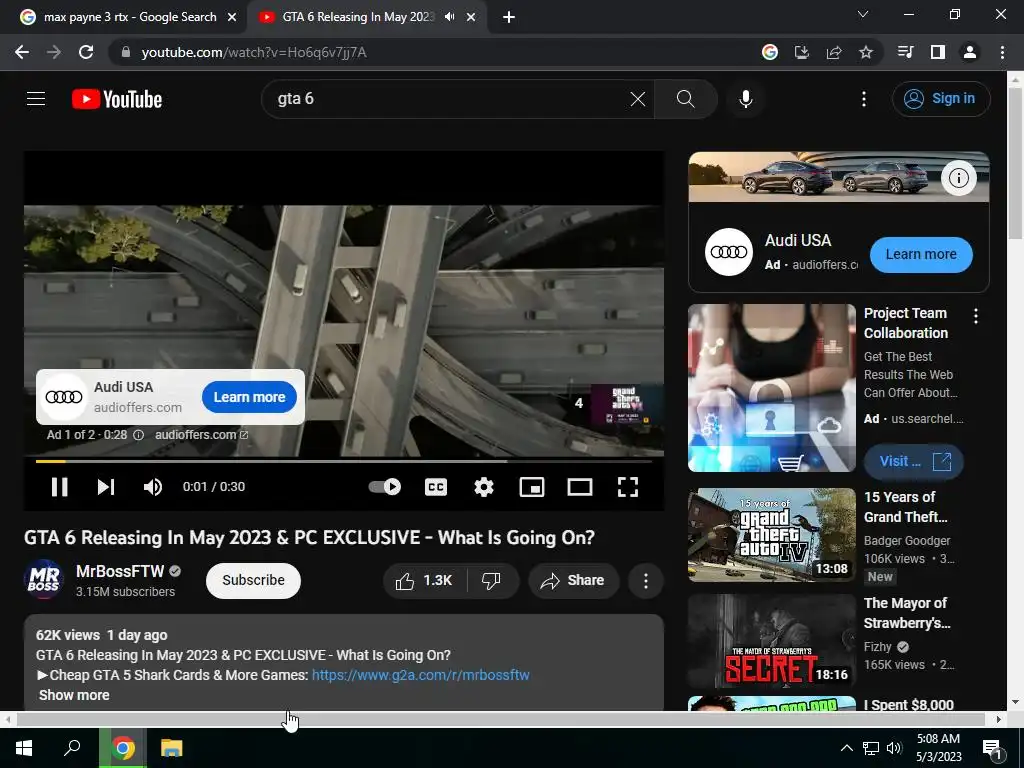Show hidden system tray icons
Screen dimensions: 1024x768
coord(846,748)
